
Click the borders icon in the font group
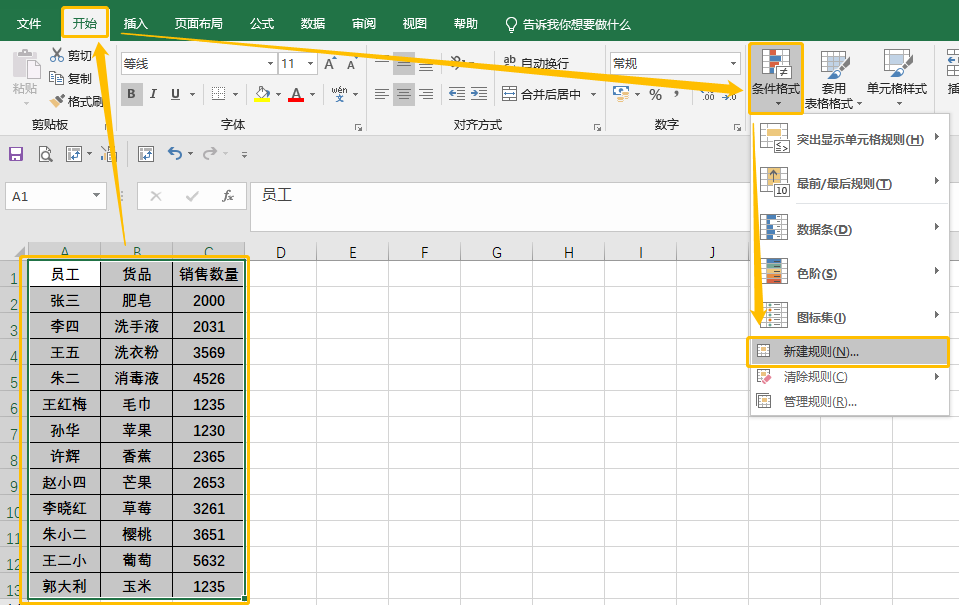[218, 94]
